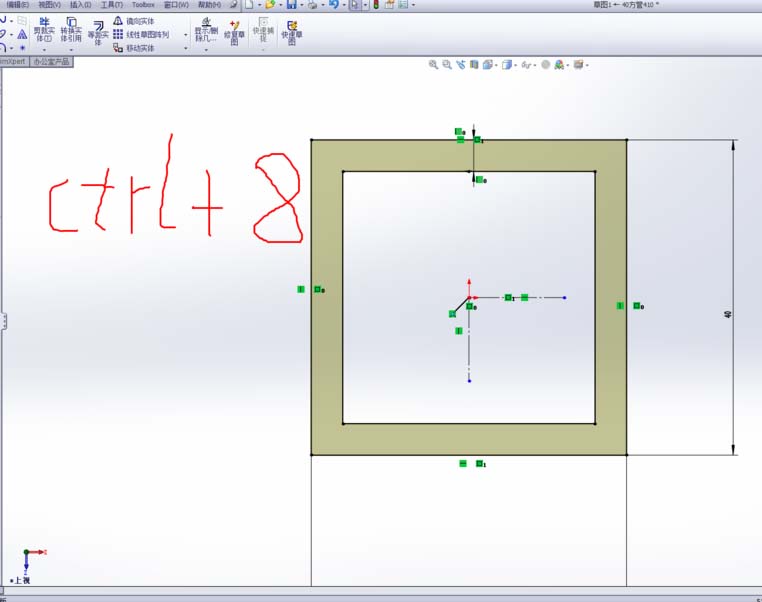
Task: Click the left panel collapse handle
Action: pyautogui.click(x=3, y=321)
